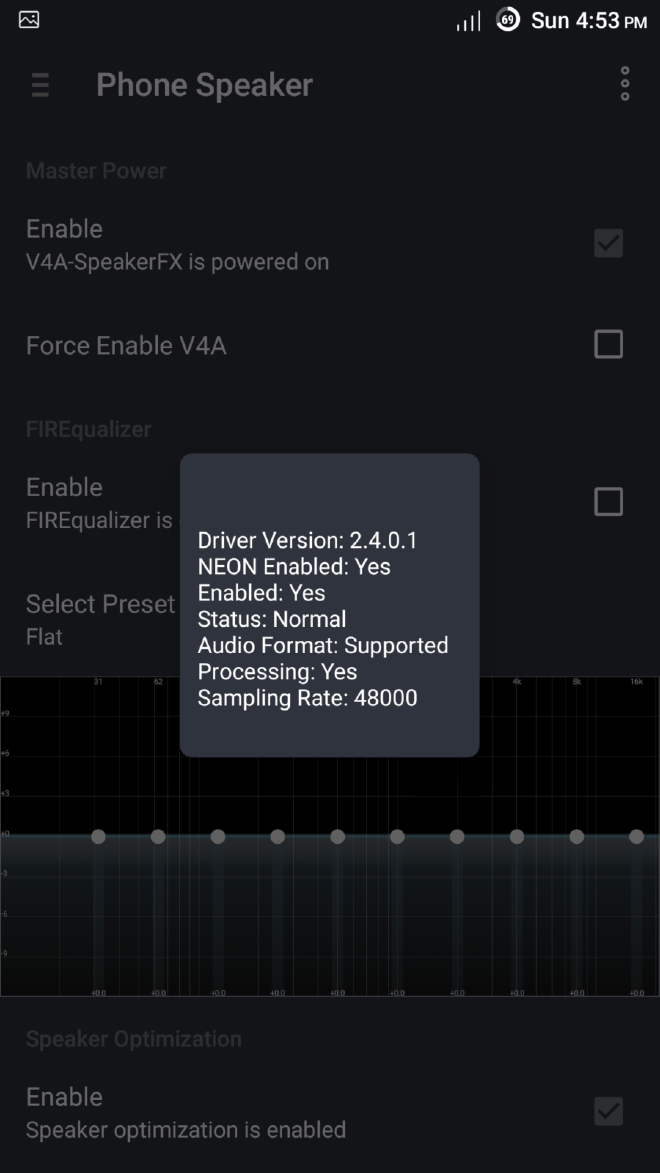This screenshot has height=1173, width=660.
Task: Tap the signal strength indicator
Action: pos(466,20)
